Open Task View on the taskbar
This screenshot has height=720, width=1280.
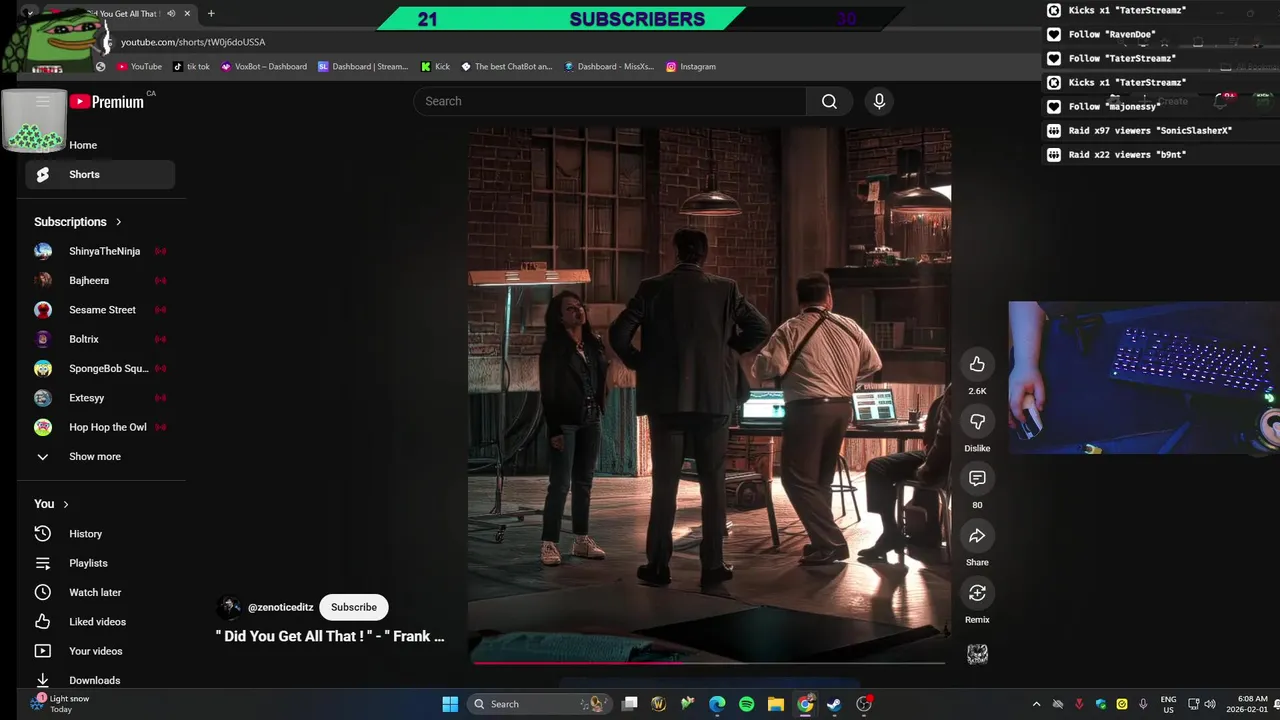[x=630, y=704]
